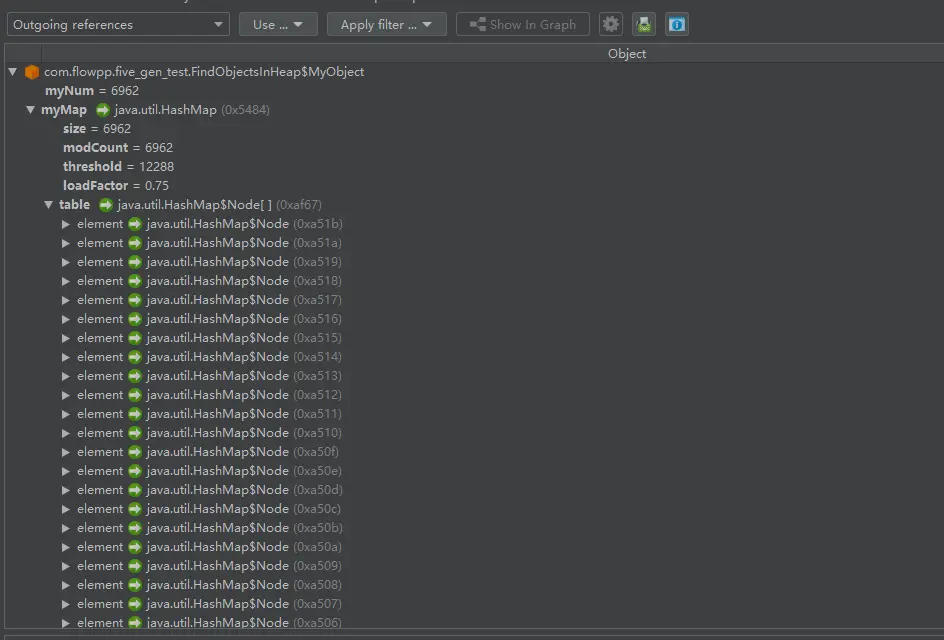Expand element node 0xa515
Image resolution: width=944 pixels, height=640 pixels.
click(x=66, y=338)
